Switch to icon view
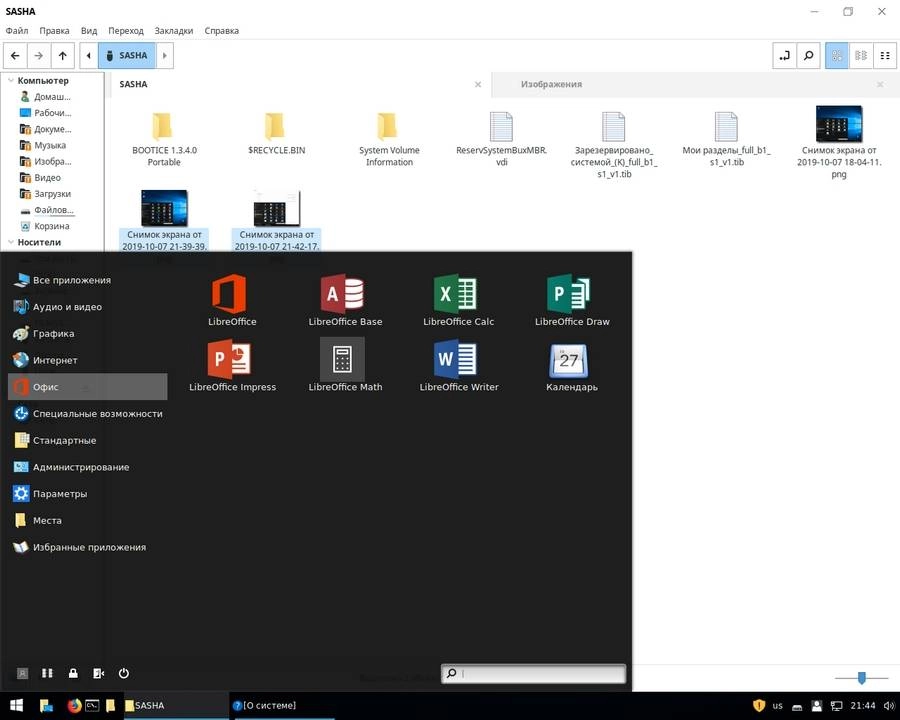 (x=837, y=56)
